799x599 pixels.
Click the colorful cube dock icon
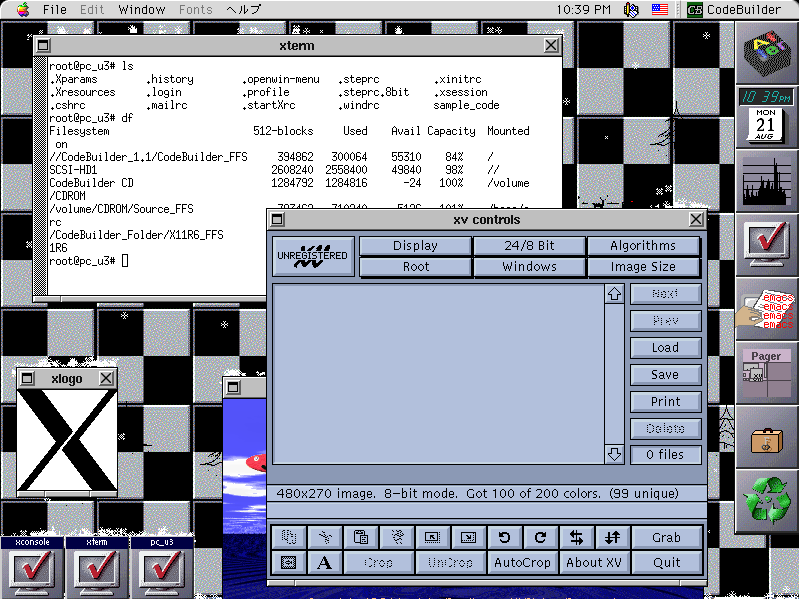(766, 53)
